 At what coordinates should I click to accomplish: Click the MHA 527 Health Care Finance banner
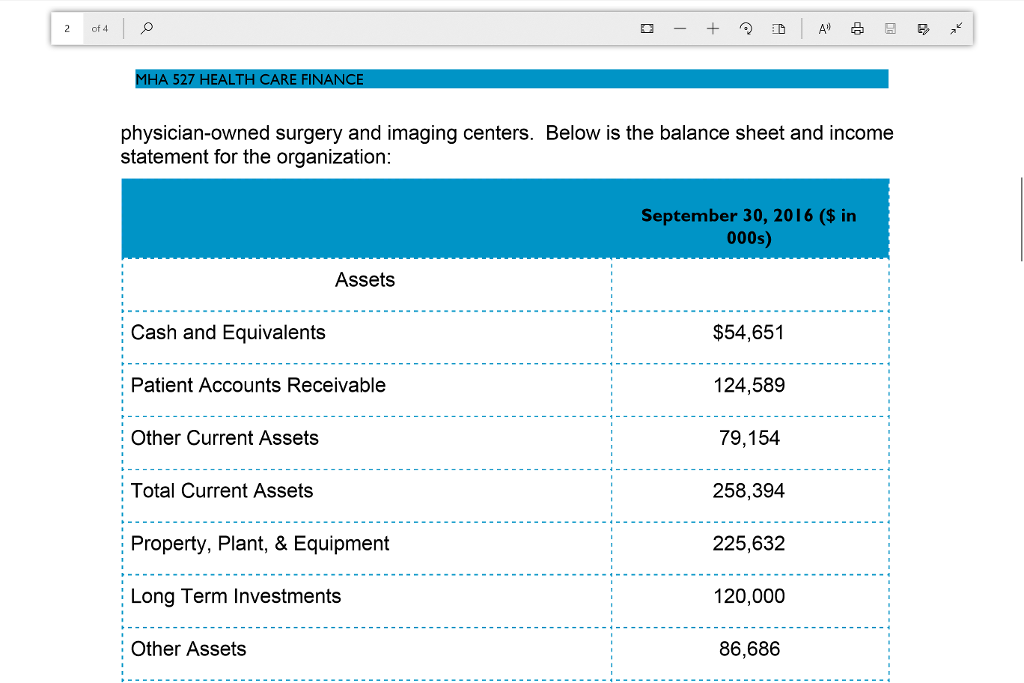pos(250,78)
